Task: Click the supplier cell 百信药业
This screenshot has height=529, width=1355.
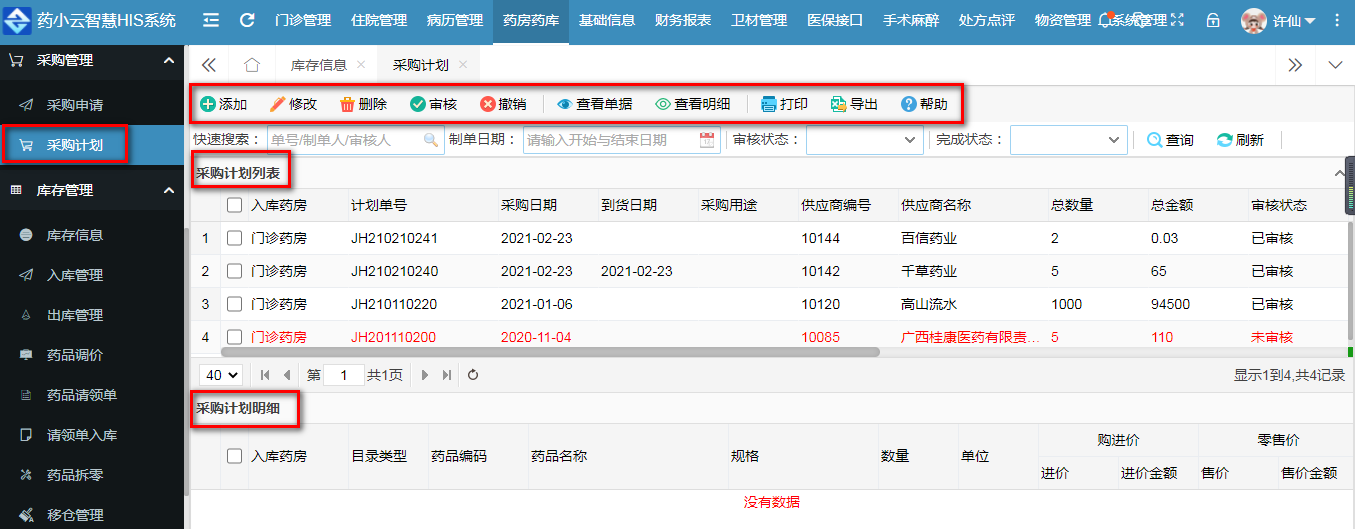Action: (929, 238)
